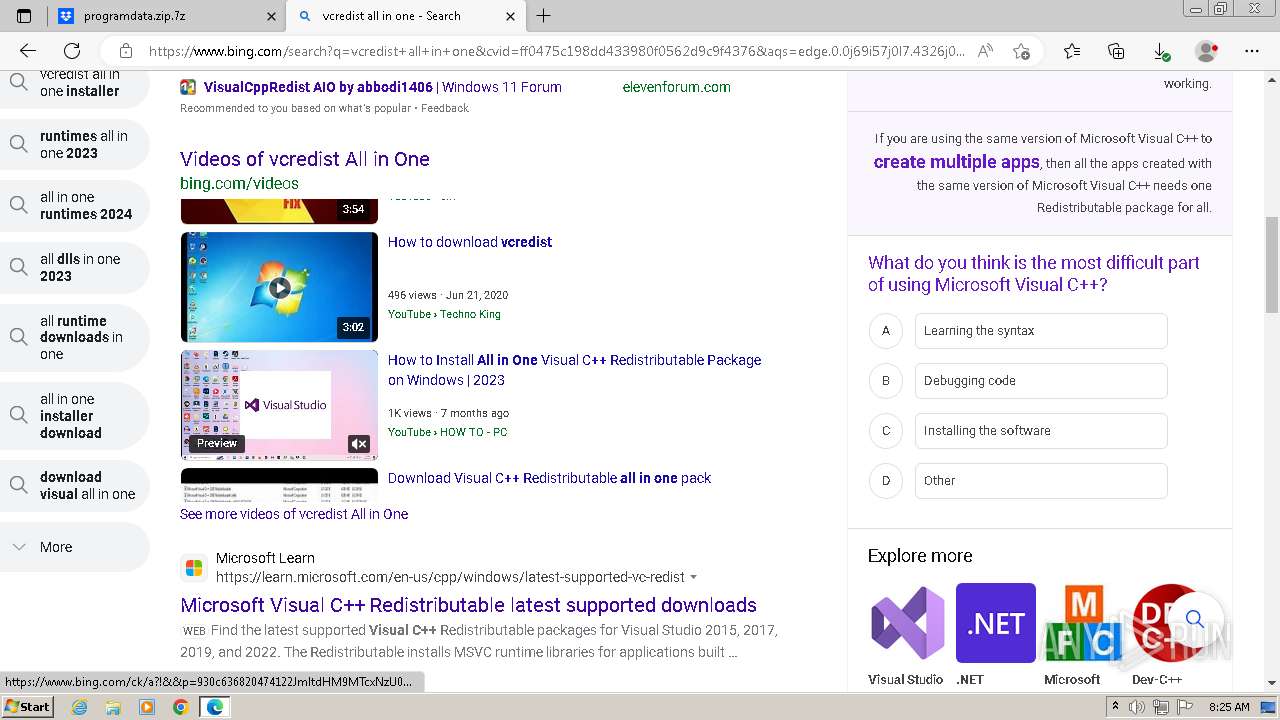View site information lock icon
The width and height of the screenshot is (1280, 720).
(126, 51)
